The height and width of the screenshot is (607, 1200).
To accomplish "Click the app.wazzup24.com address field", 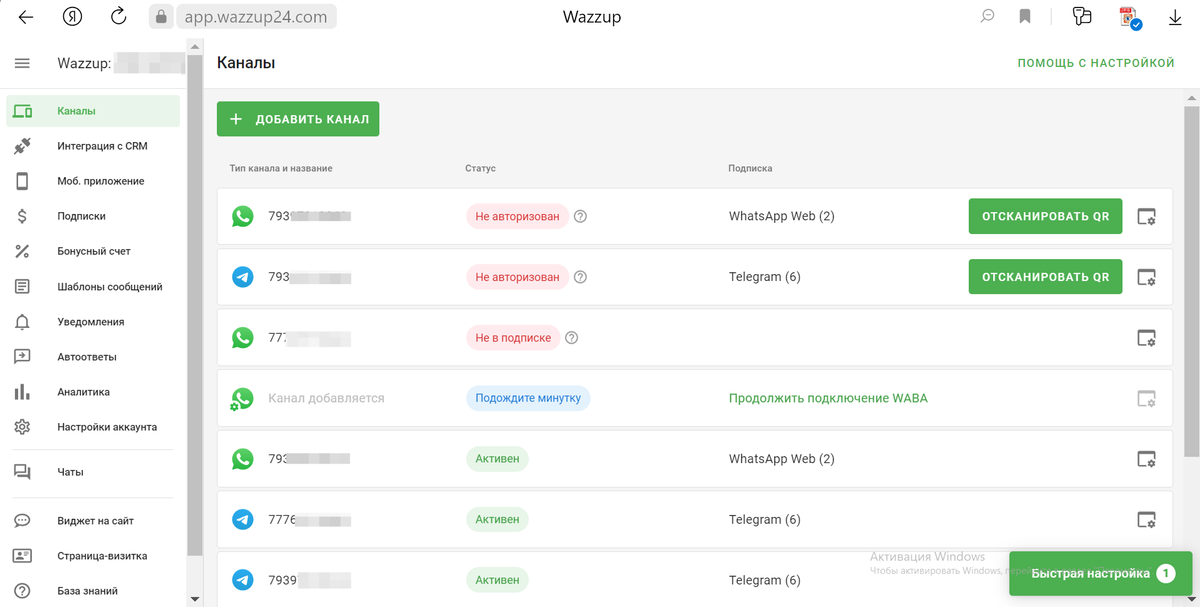I will coord(256,17).
